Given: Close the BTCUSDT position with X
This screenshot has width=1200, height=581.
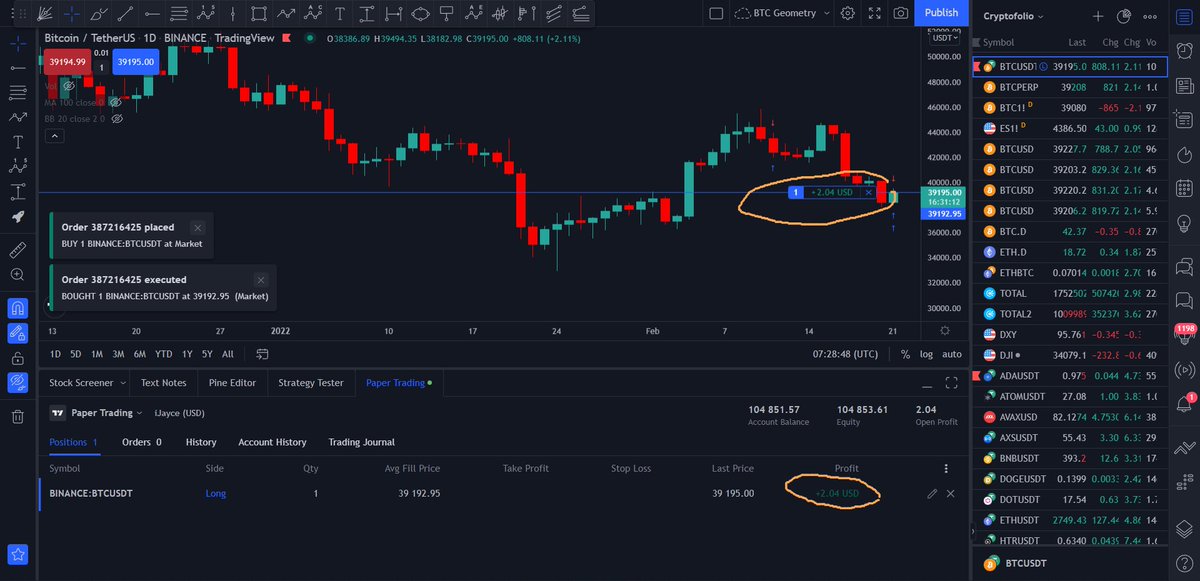Looking at the screenshot, I should click(x=950, y=494).
